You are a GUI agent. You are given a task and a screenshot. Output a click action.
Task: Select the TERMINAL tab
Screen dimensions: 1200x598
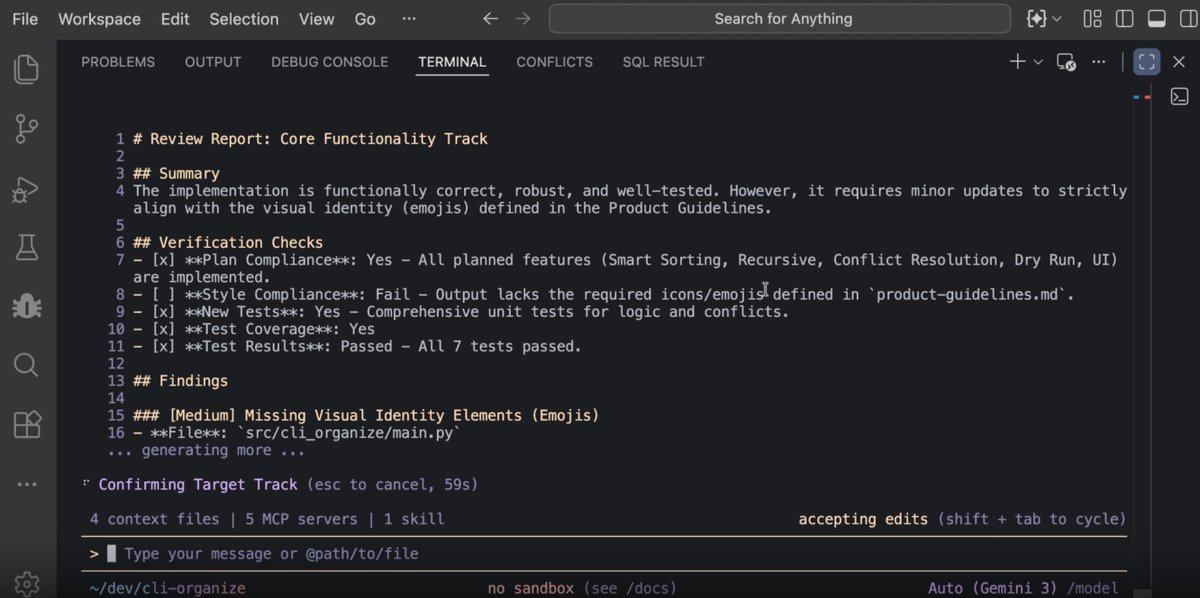452,62
